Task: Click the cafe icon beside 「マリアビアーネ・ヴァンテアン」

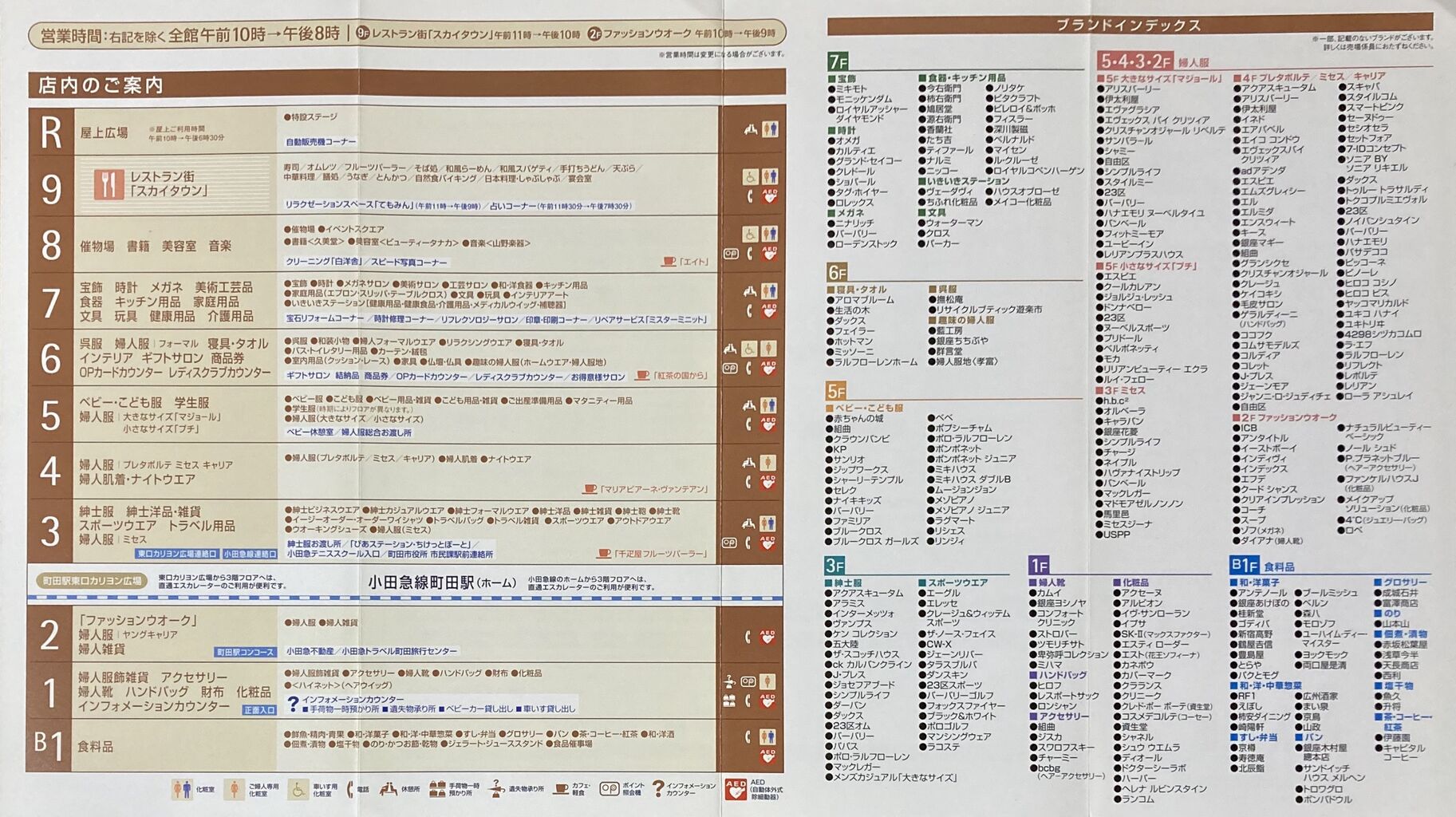Action: point(590,488)
